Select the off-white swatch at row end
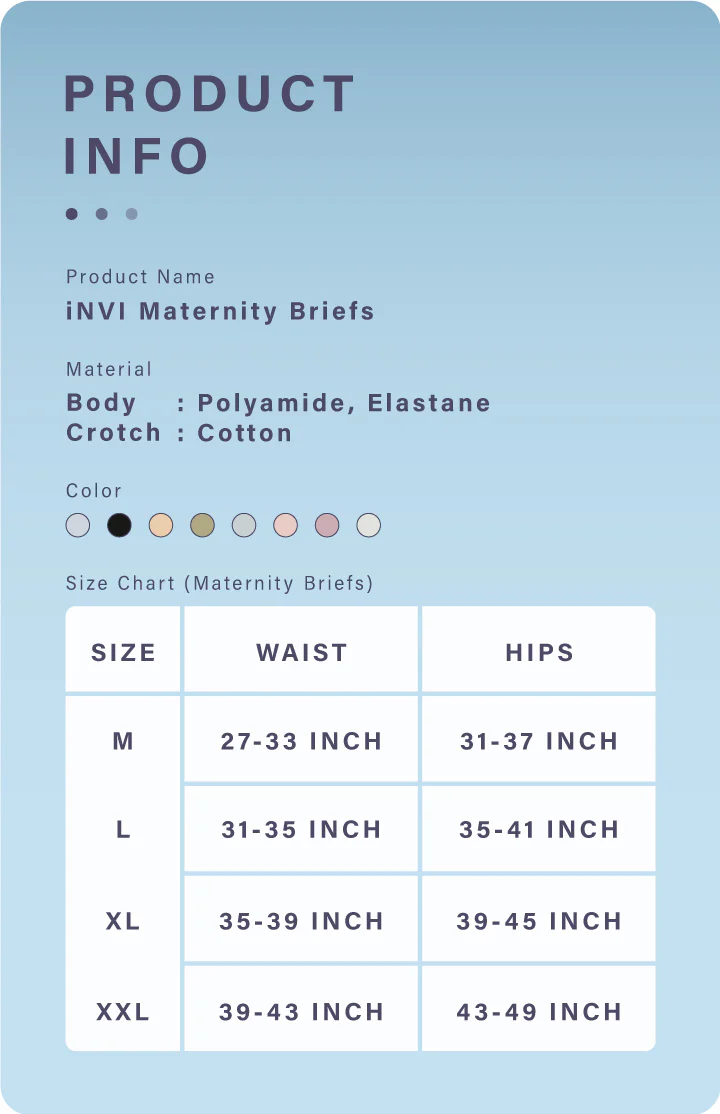Screen dimensions: 720x1114 tap(369, 525)
